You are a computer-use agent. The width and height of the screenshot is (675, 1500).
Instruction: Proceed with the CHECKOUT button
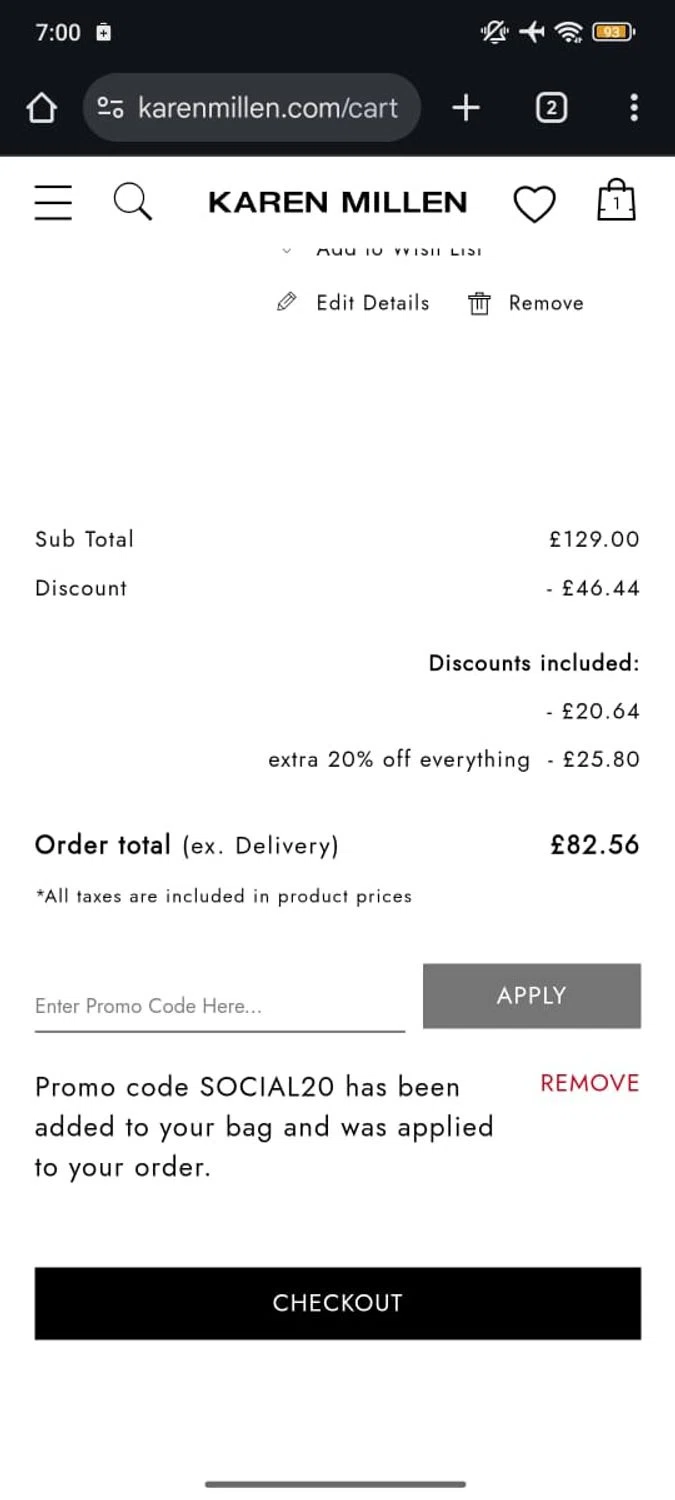(337, 1303)
